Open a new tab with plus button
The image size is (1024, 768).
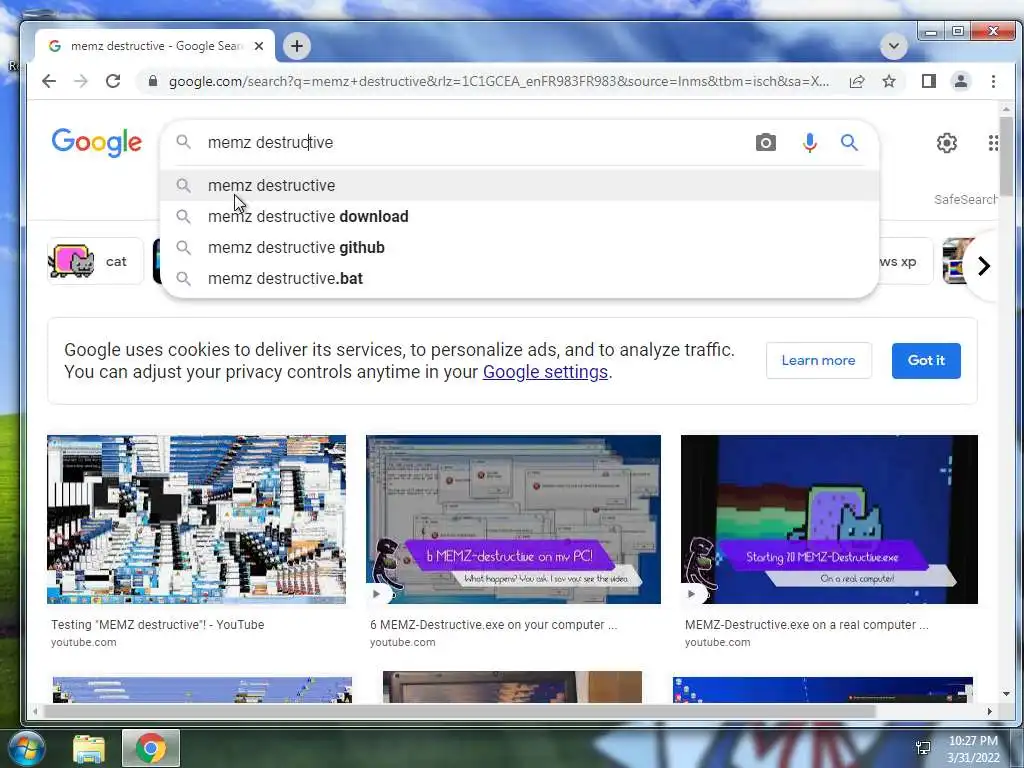click(296, 46)
